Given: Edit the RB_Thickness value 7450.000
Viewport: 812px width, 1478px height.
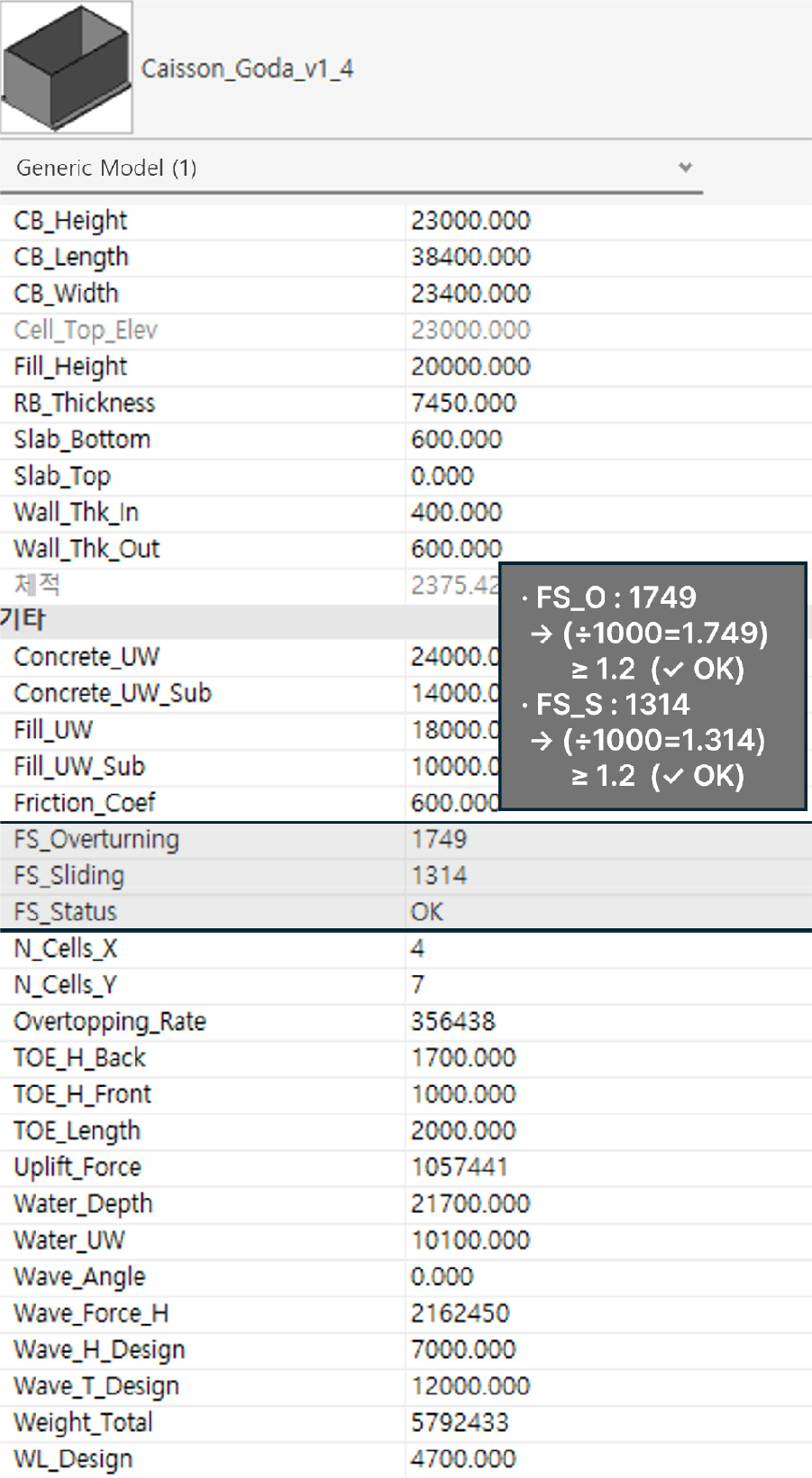Looking at the screenshot, I should click(463, 403).
